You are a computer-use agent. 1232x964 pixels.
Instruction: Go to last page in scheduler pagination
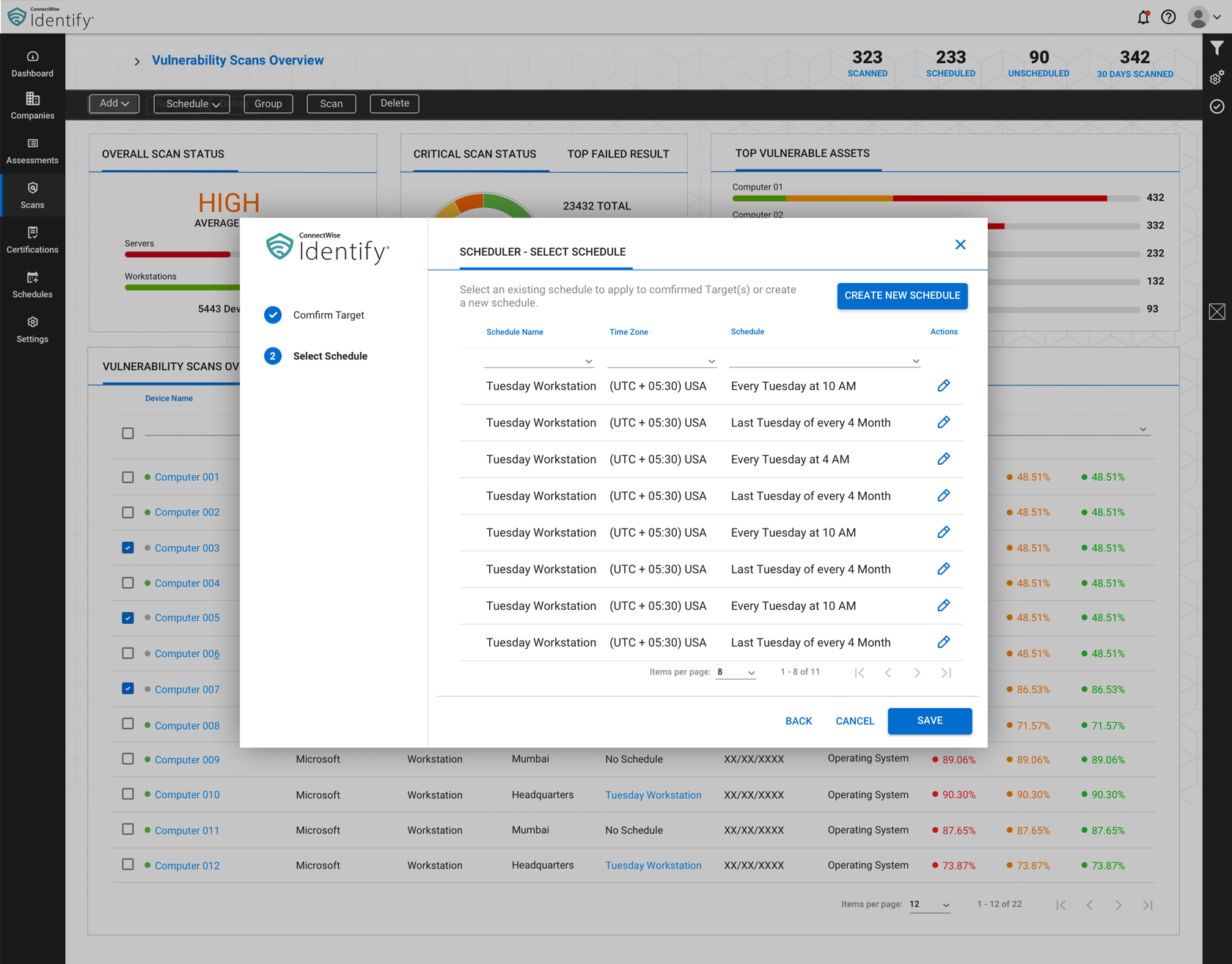point(946,672)
